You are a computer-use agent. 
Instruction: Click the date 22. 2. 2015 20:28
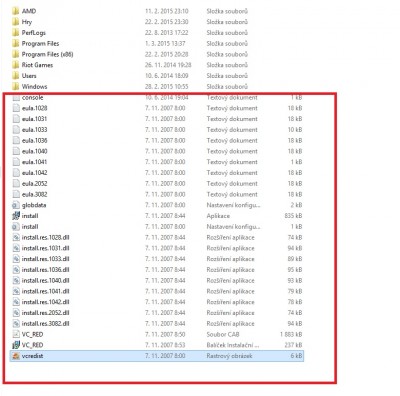[x=167, y=54]
